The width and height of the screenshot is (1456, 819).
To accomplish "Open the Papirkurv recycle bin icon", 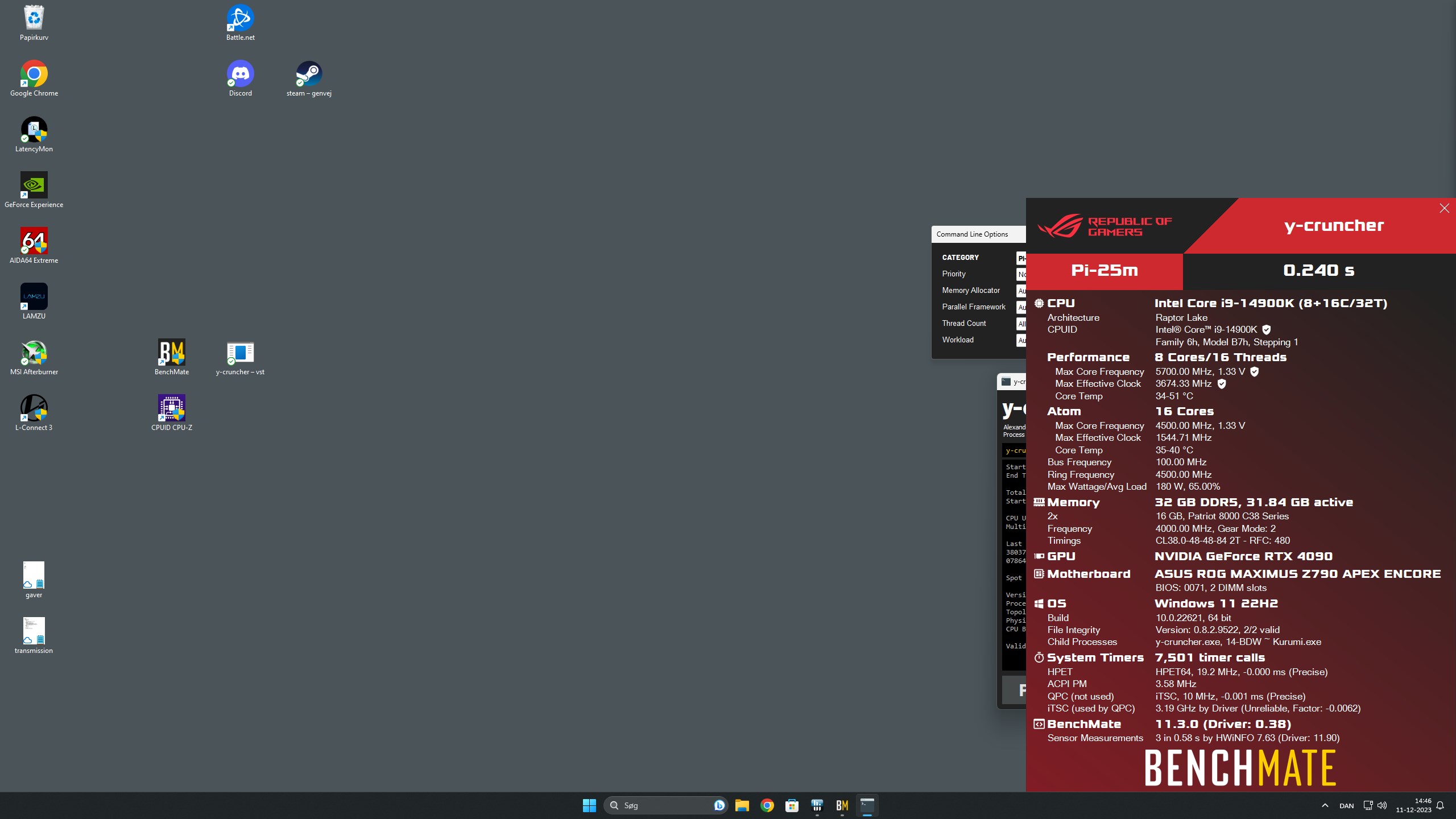I will 34,23.
